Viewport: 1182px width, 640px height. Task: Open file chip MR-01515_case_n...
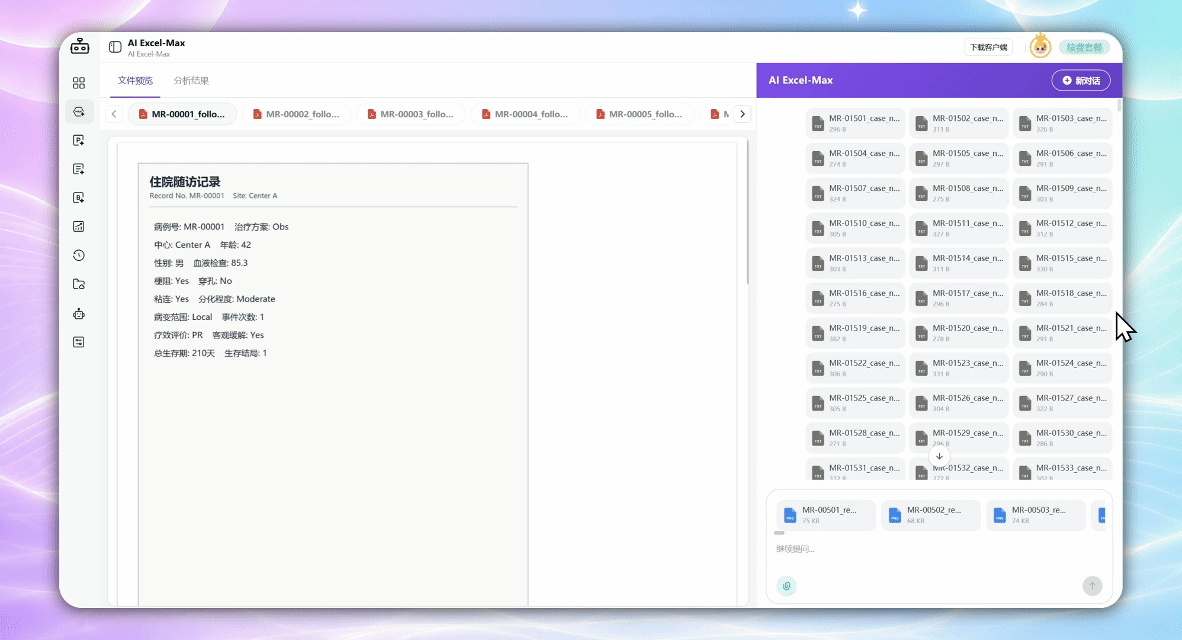(1061, 262)
